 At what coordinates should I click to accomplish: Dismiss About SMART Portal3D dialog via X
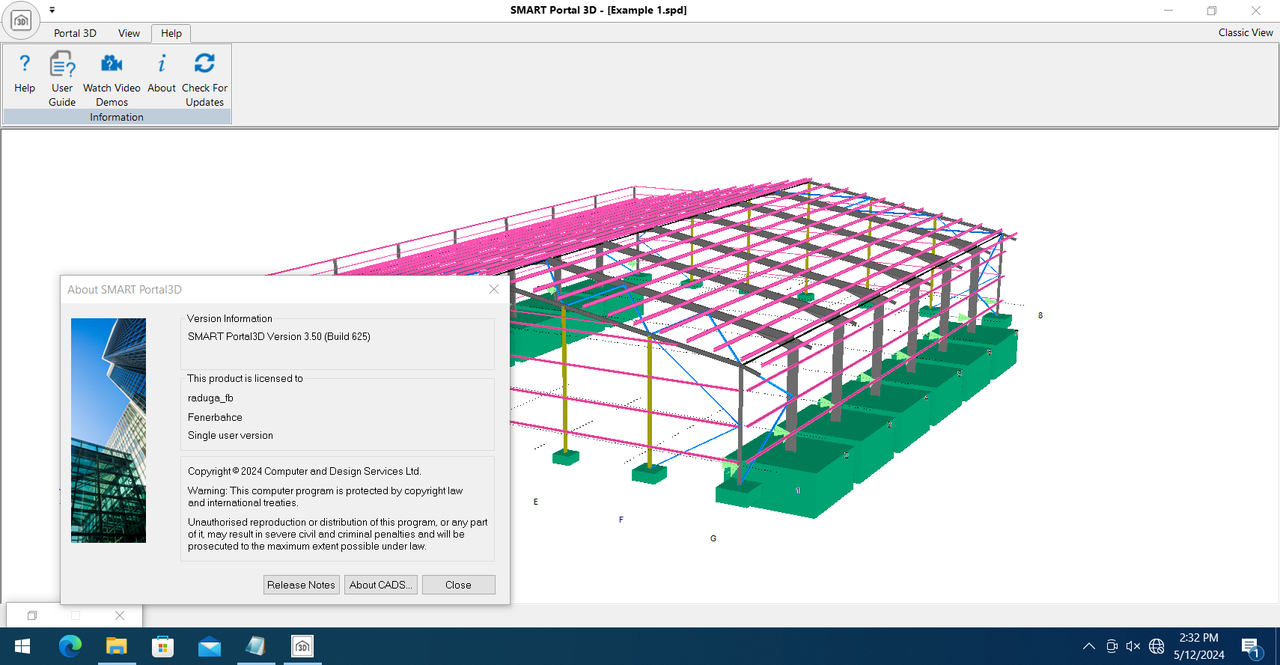(494, 289)
